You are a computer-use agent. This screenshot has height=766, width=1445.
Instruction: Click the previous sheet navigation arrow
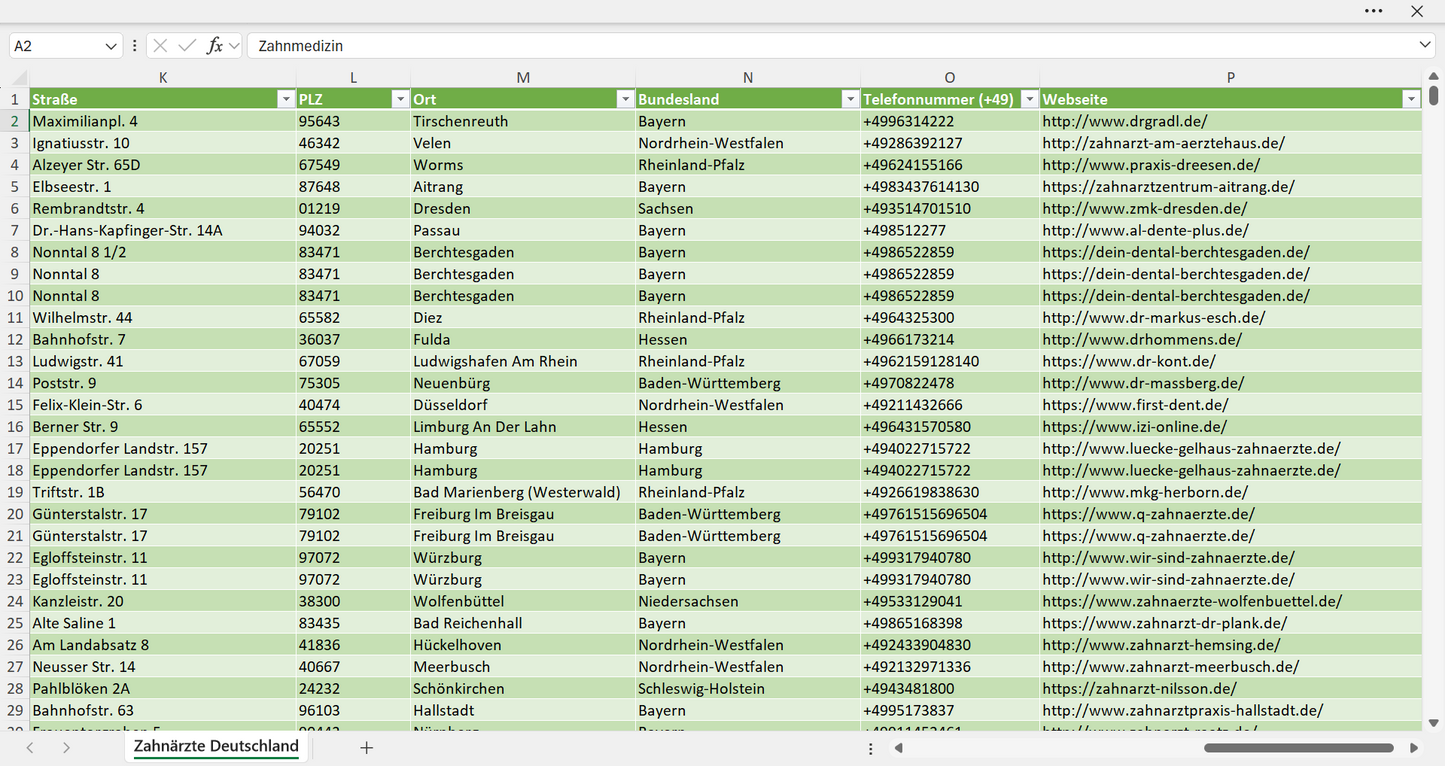click(x=30, y=747)
